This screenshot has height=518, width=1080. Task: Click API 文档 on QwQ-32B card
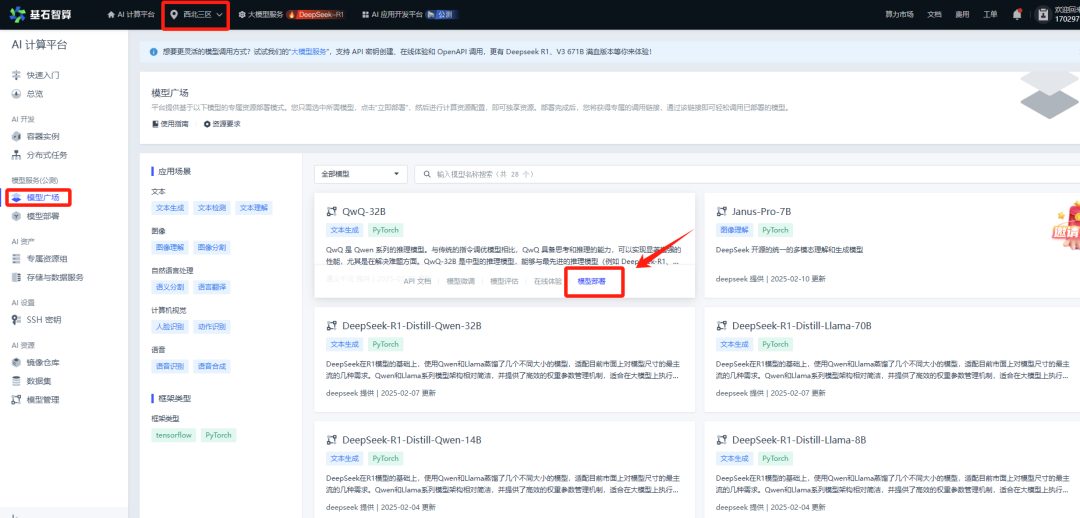(417, 282)
